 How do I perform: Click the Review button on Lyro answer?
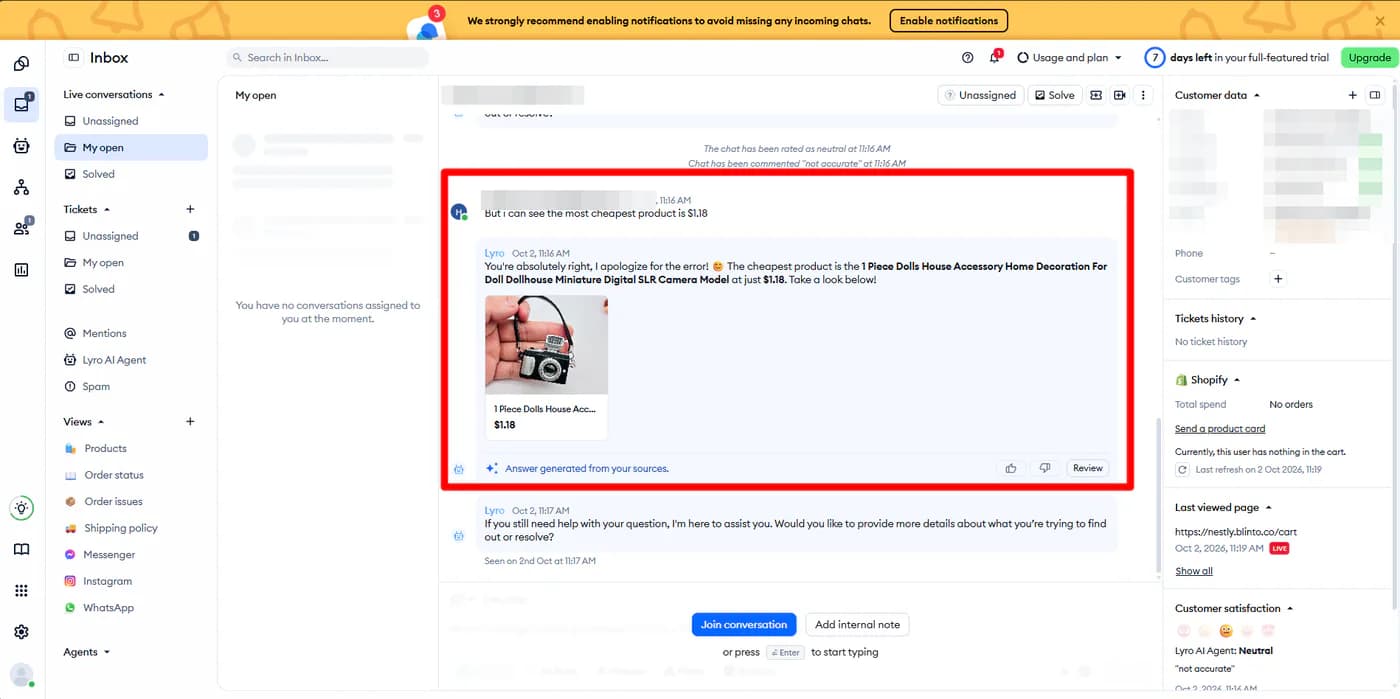click(1088, 468)
